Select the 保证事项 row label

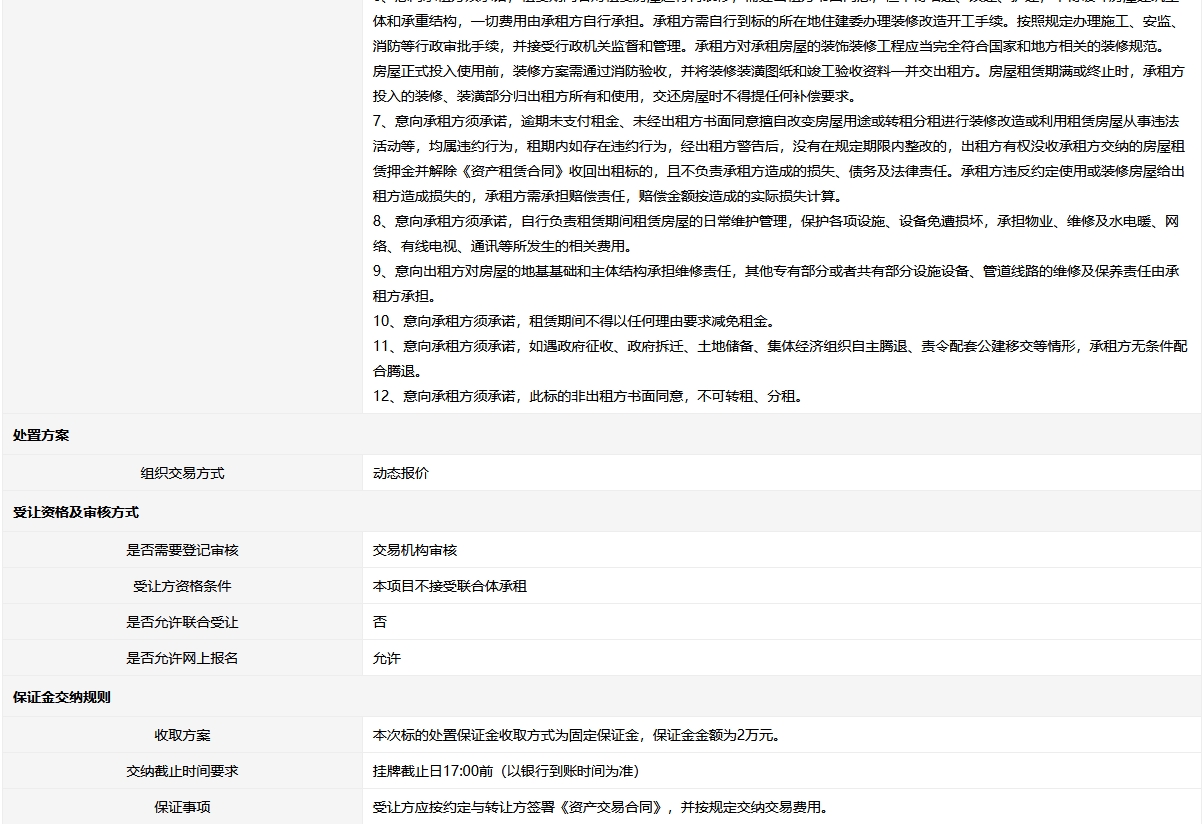[182, 807]
